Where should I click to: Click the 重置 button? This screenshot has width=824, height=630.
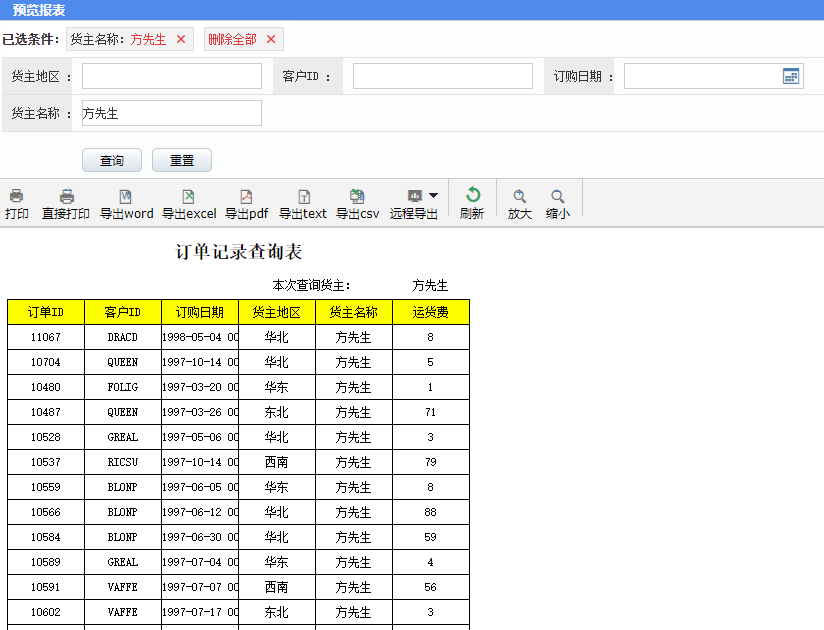click(x=182, y=161)
